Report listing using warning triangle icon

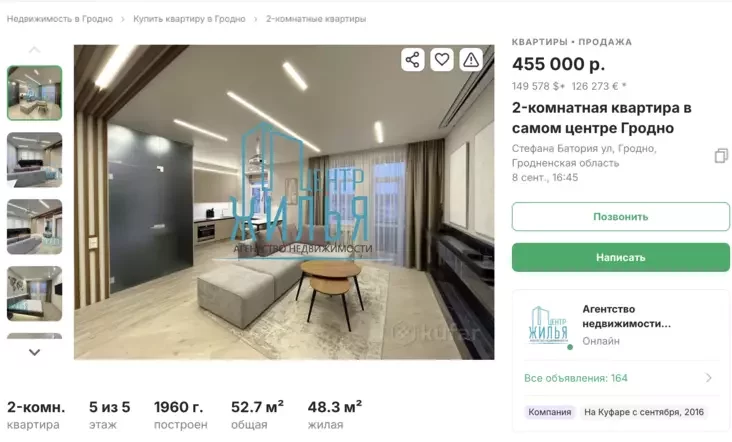(471, 60)
